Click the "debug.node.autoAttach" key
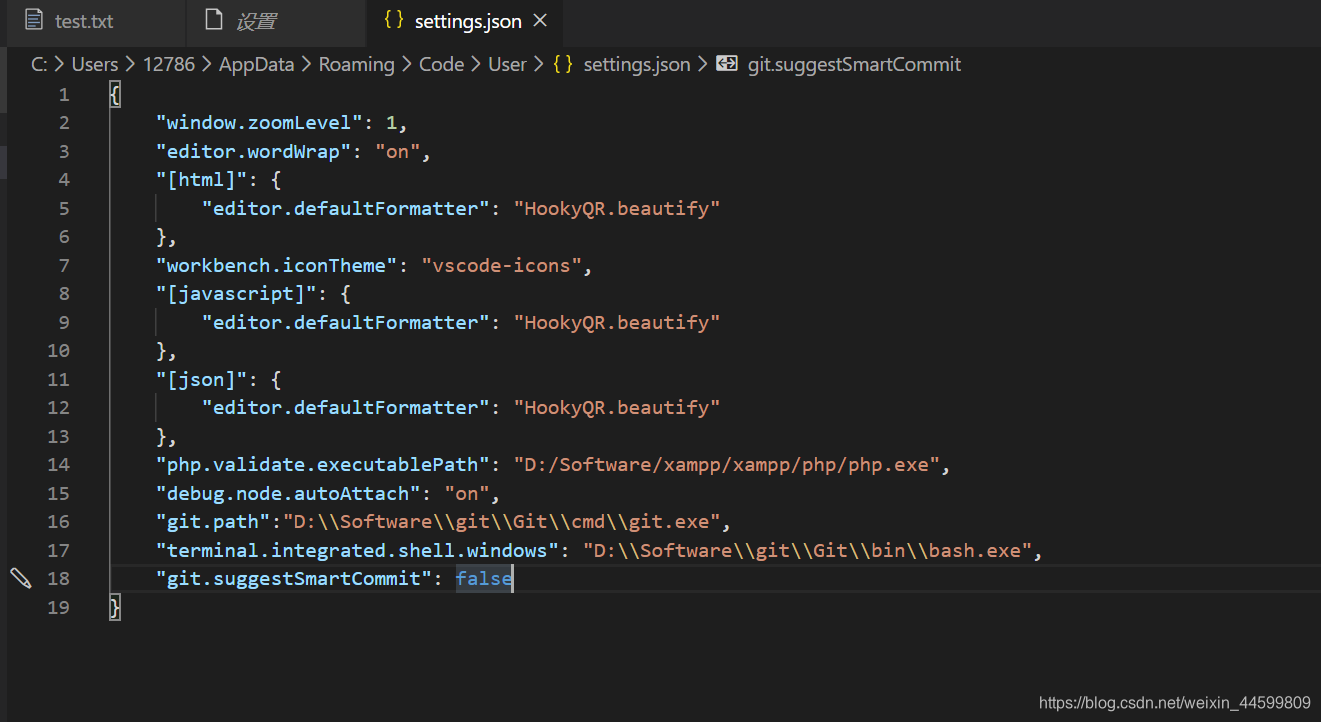Screen dimensions: 1321x722 point(288,493)
